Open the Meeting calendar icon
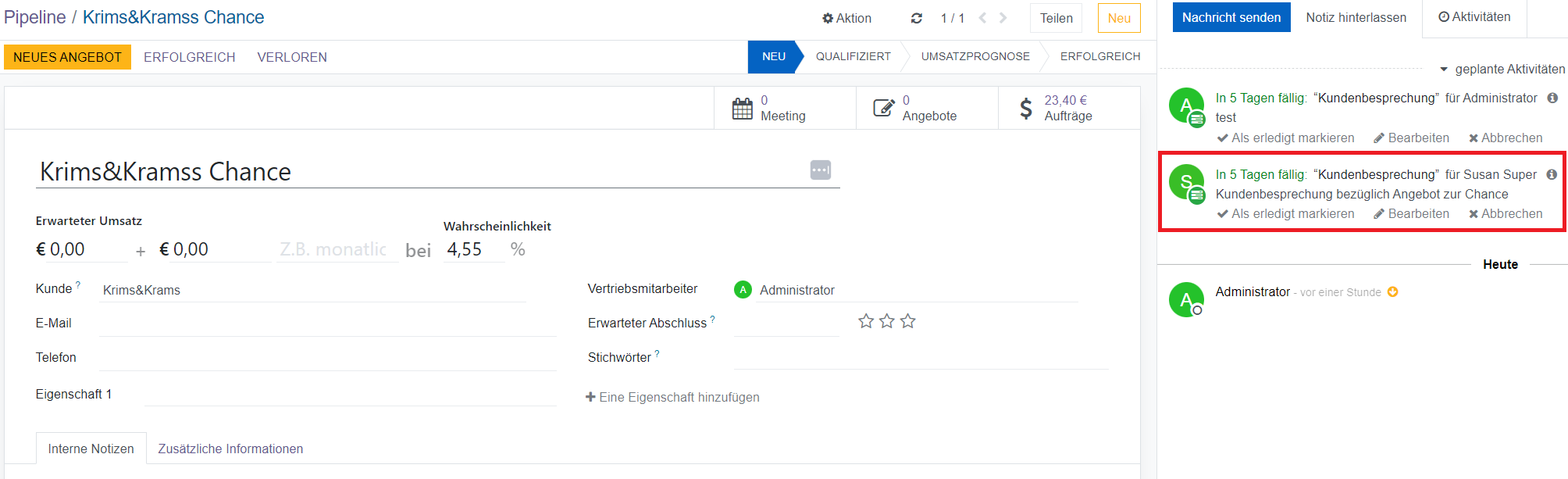The image size is (1568, 479). [x=742, y=108]
